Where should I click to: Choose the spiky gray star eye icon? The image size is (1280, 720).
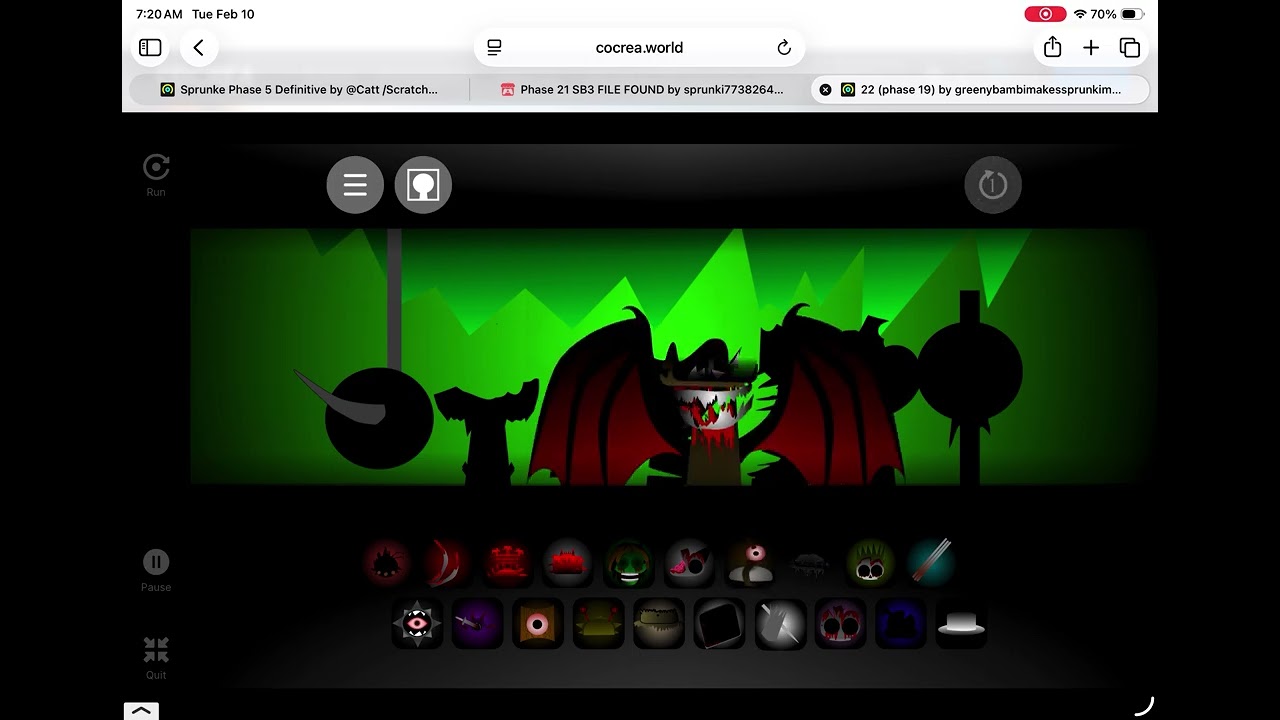(x=417, y=624)
